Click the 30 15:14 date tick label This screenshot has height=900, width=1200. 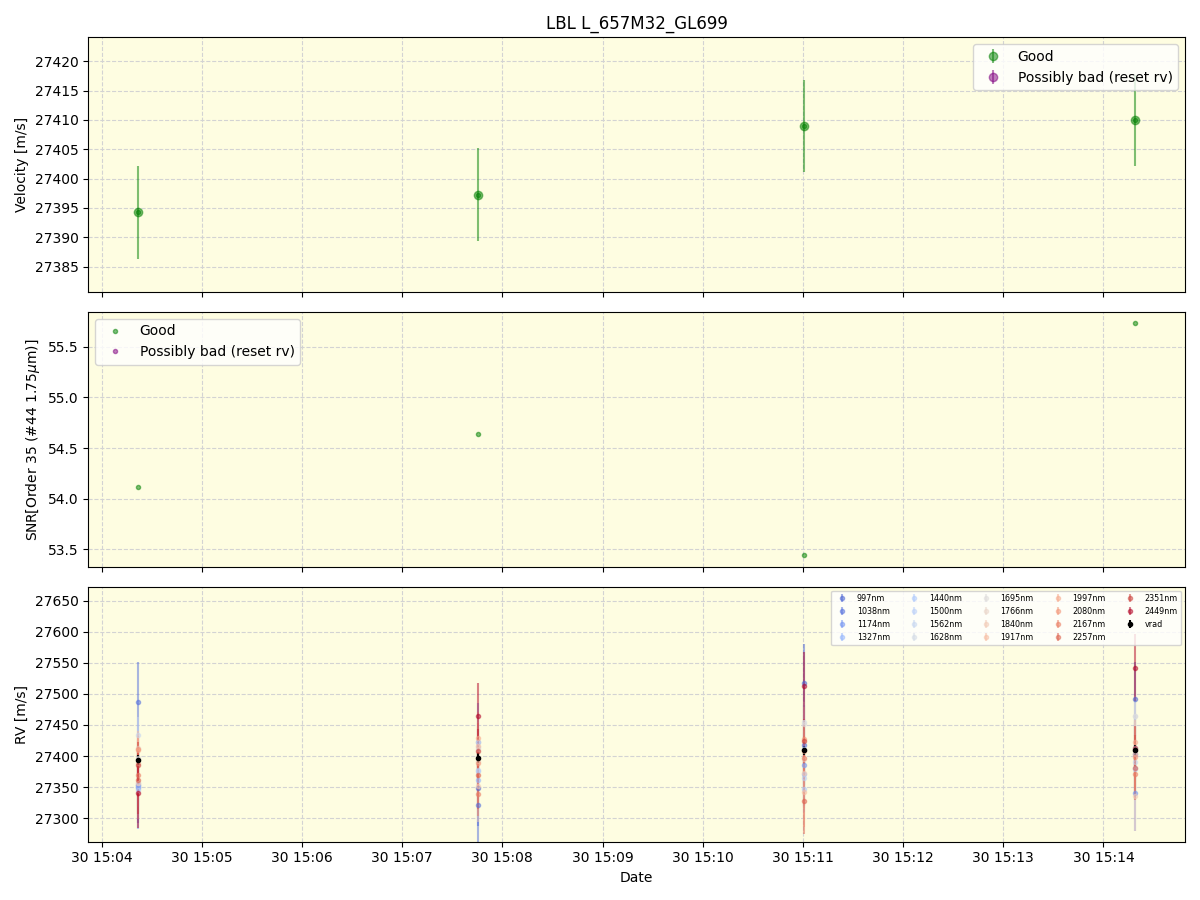point(1103,858)
